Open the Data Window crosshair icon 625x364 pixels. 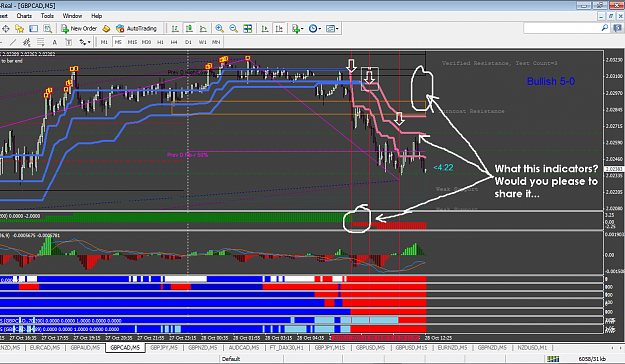click(6, 29)
